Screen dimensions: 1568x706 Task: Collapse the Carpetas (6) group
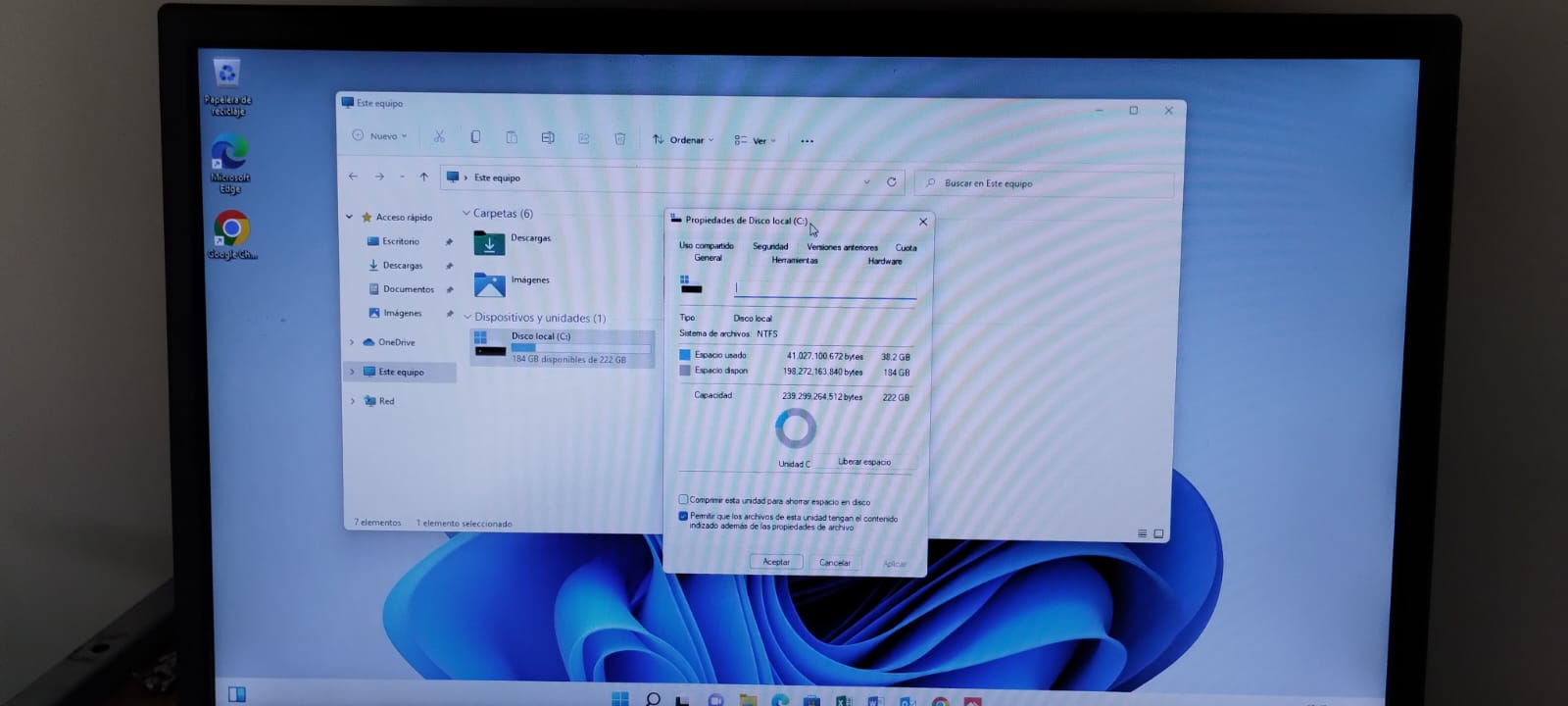click(466, 214)
